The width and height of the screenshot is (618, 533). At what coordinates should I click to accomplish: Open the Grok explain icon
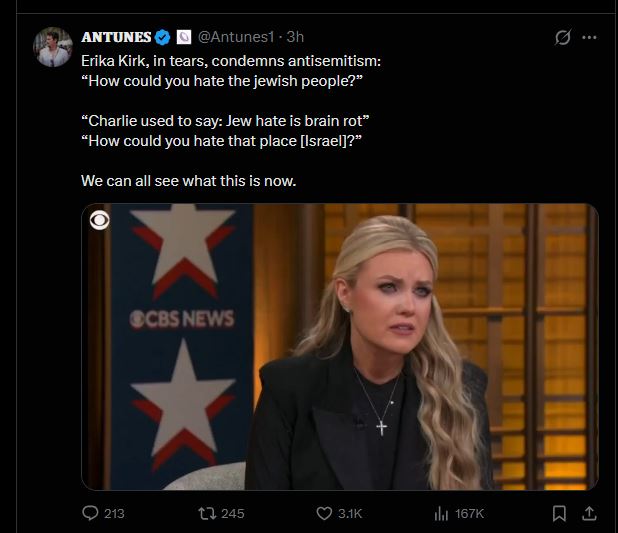coord(563,38)
